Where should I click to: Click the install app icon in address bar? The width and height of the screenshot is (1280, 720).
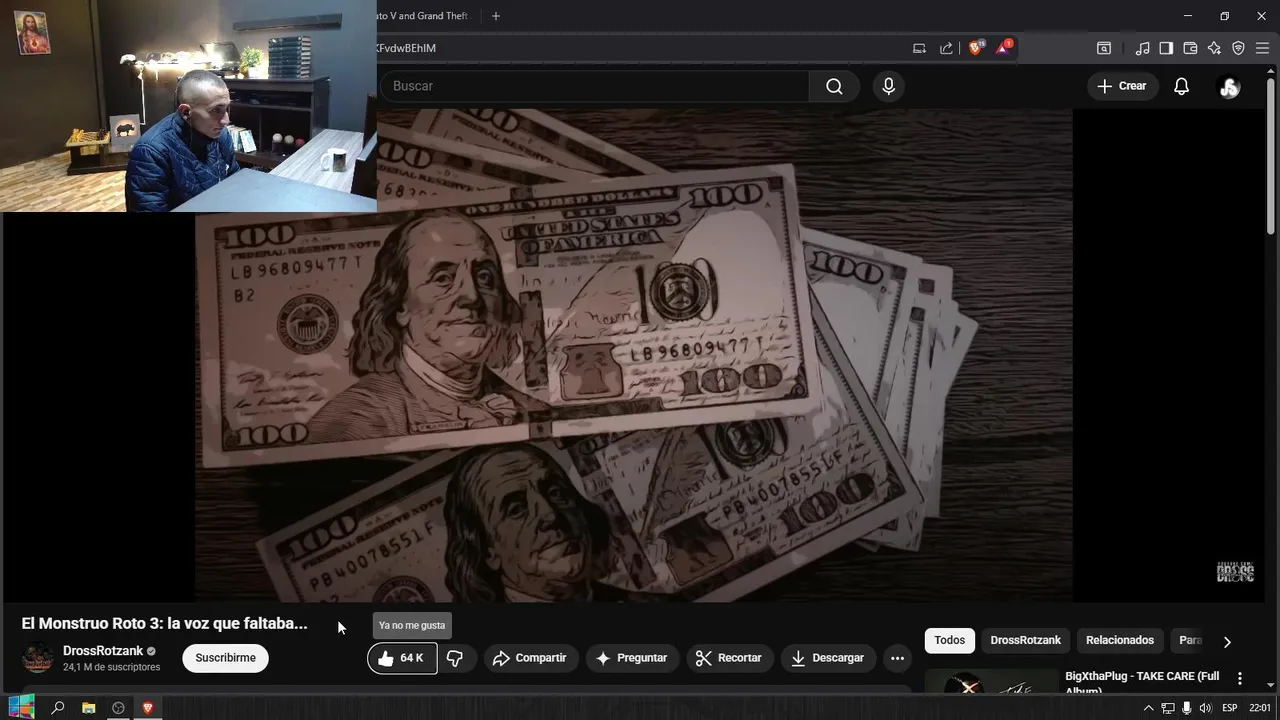[919, 48]
